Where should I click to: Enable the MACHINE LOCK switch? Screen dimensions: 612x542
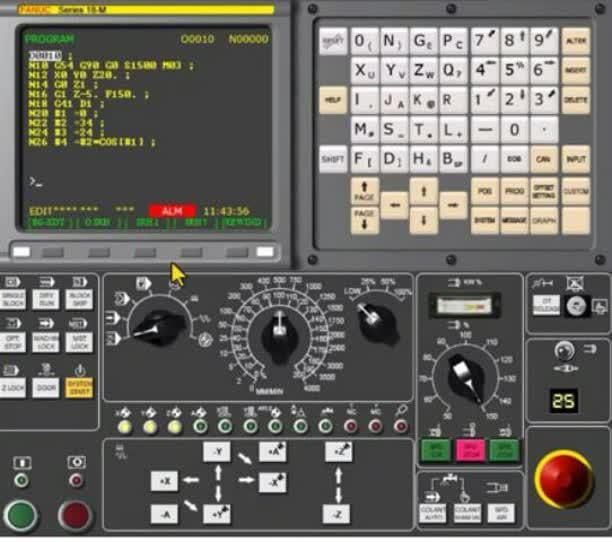tap(48, 342)
